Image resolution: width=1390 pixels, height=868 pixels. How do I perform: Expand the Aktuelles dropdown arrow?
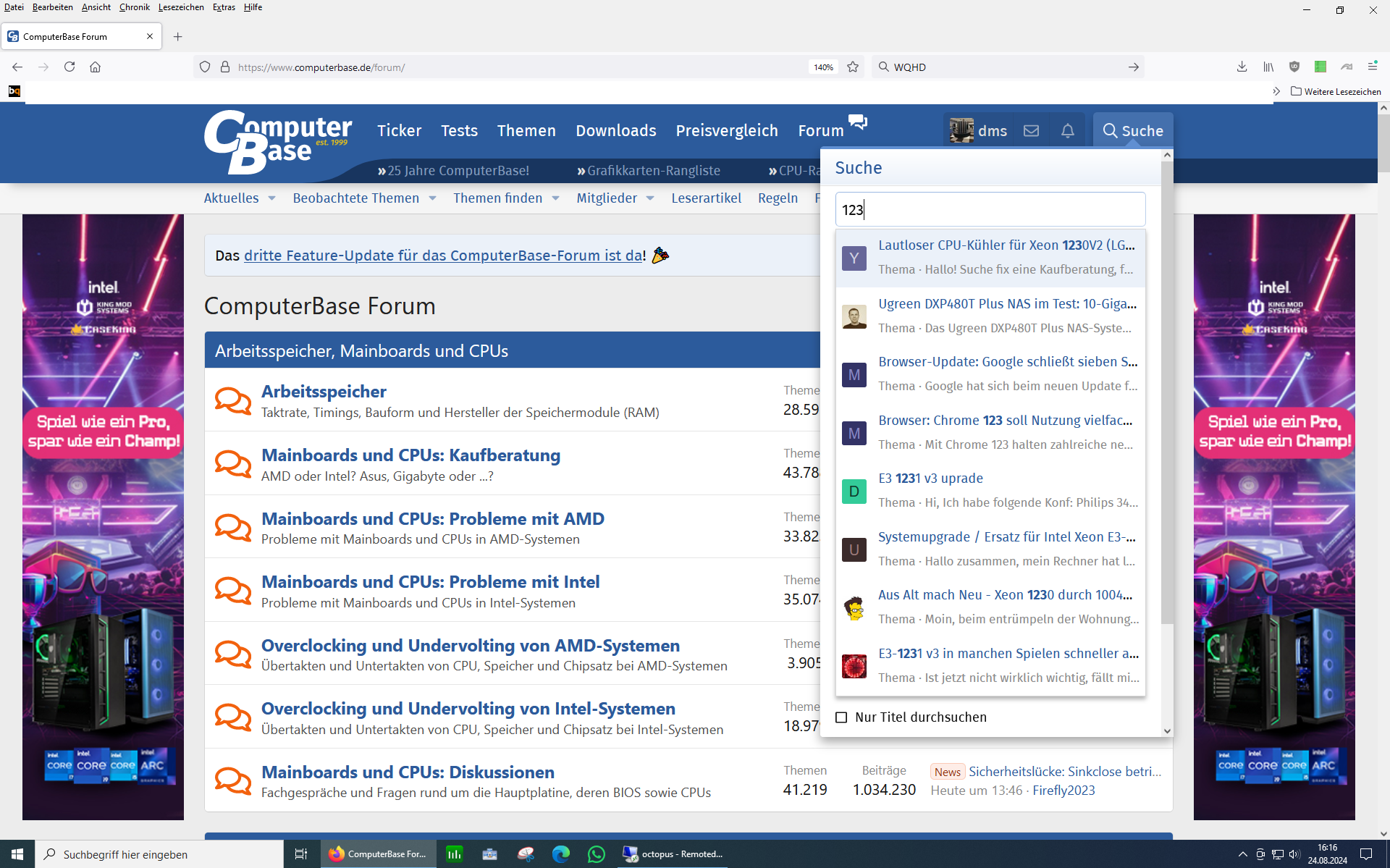(272, 198)
